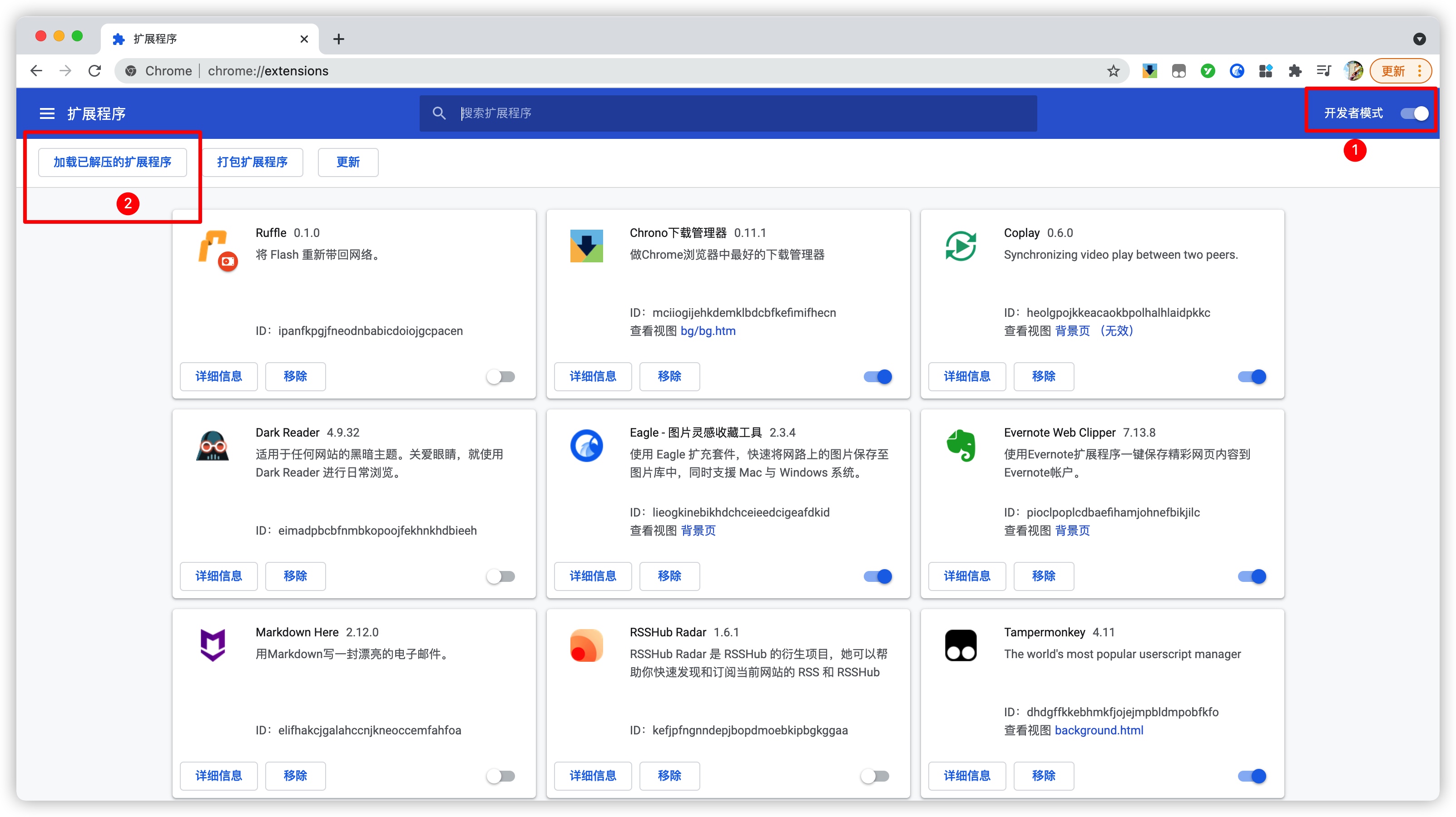Click the Tampermonkey icon in the toolbar
This screenshot has width=1456, height=817.
[1179, 71]
